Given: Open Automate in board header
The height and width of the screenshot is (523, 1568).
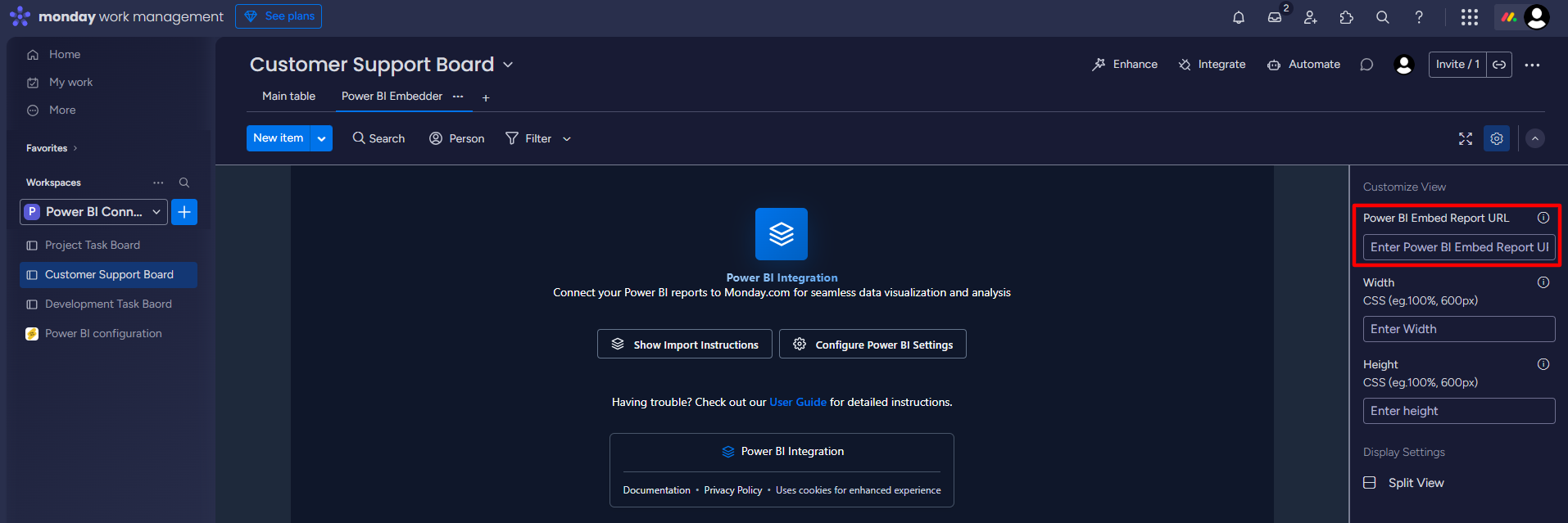Looking at the screenshot, I should coord(1303,65).
